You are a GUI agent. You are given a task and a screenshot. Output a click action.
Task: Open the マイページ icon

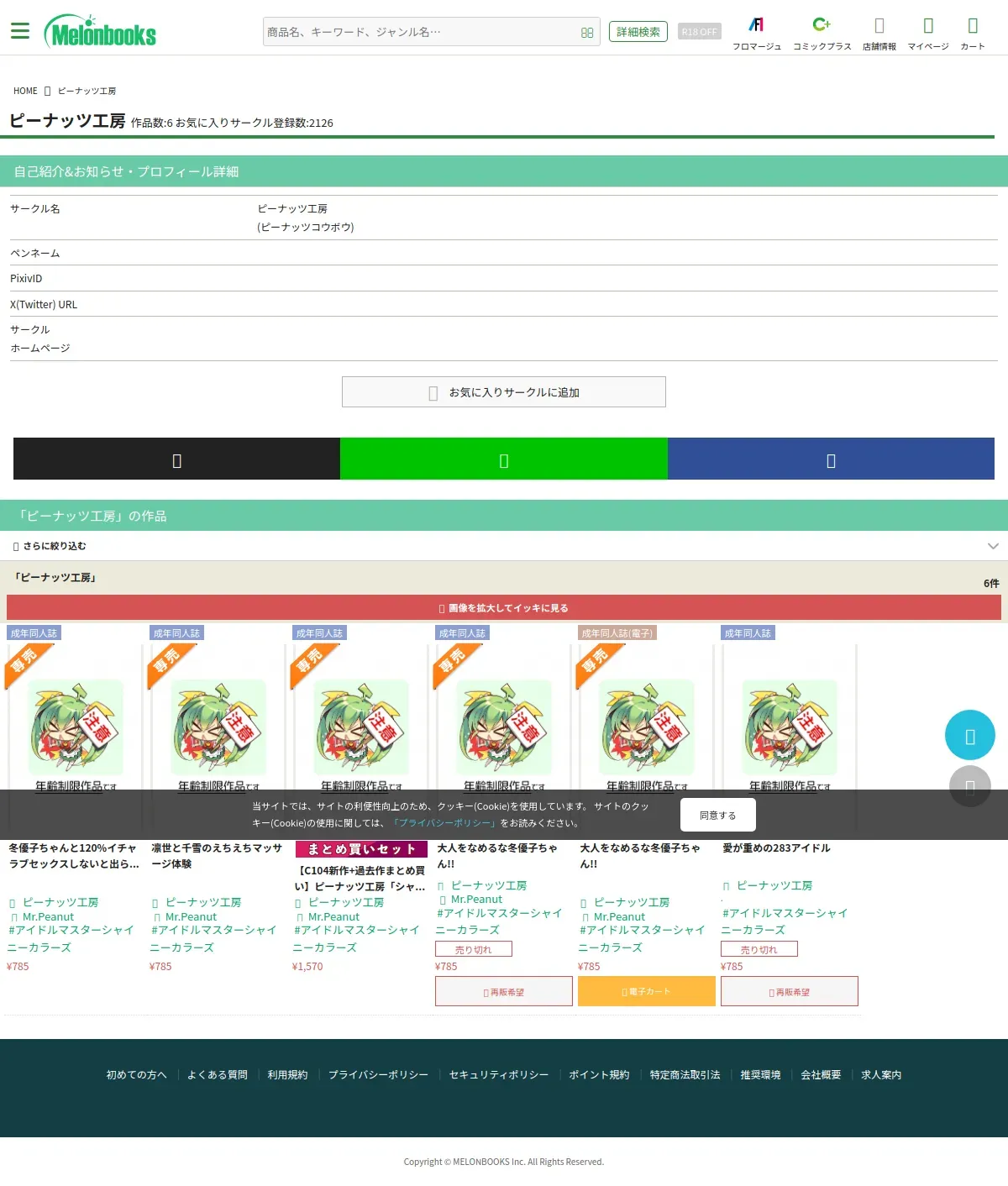tap(928, 34)
